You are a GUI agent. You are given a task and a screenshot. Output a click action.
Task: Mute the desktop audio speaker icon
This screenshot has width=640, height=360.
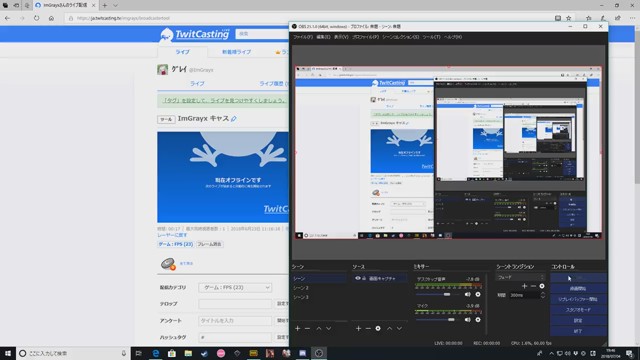[468, 294]
